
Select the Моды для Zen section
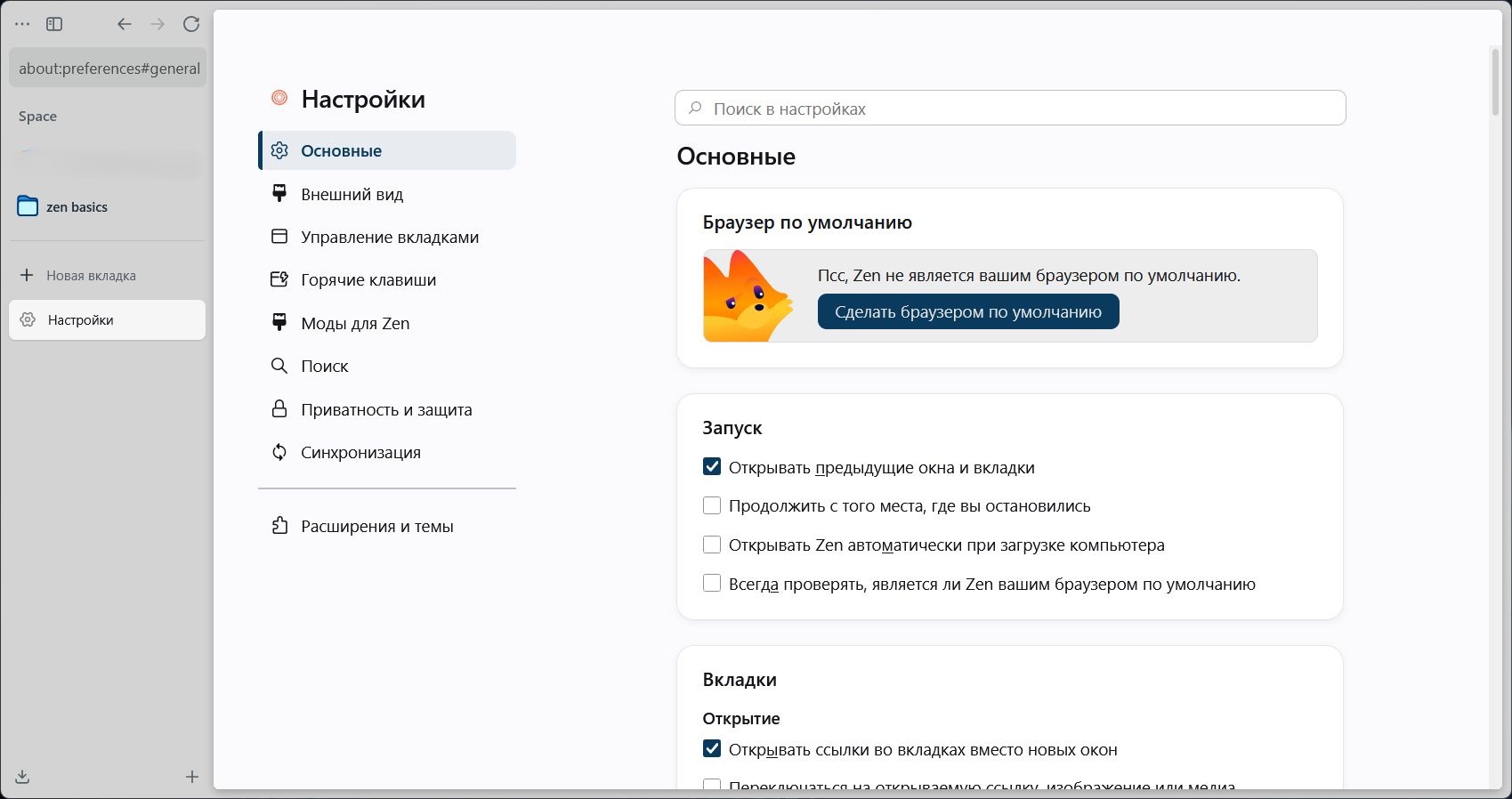pos(387,323)
